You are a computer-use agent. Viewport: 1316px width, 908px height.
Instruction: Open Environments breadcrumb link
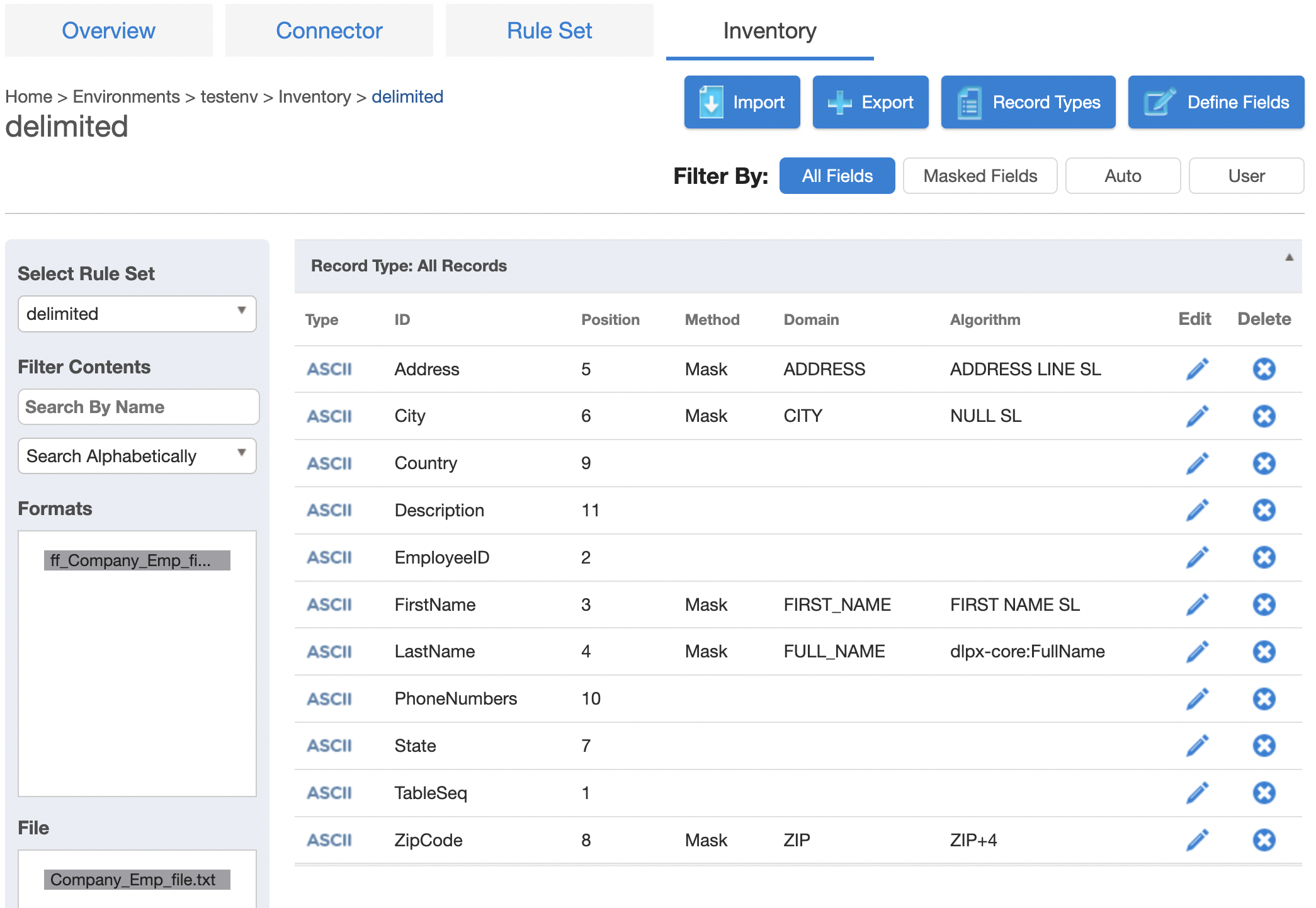click(x=126, y=96)
